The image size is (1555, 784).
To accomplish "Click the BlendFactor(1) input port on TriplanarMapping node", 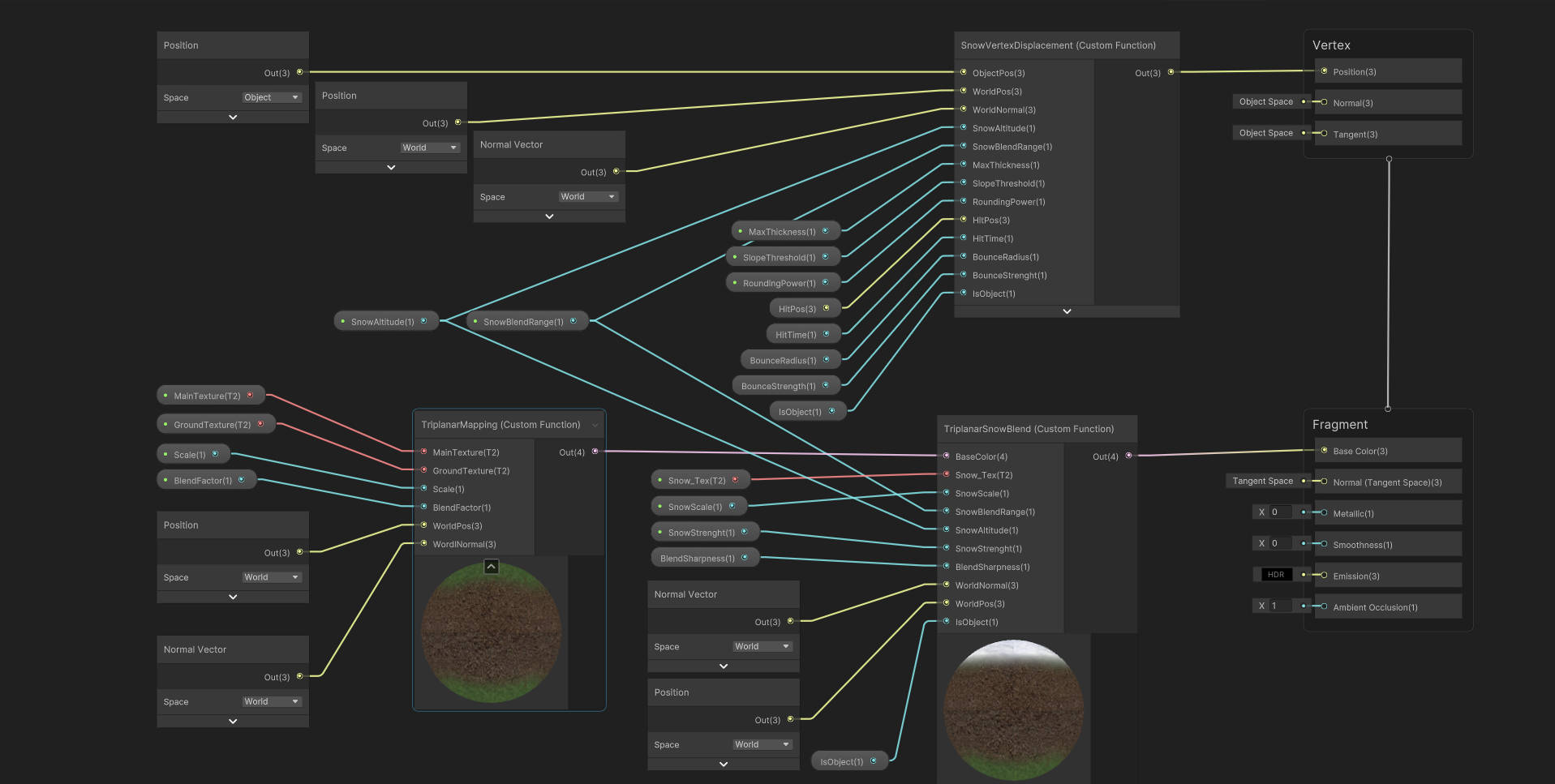I will click(x=423, y=507).
